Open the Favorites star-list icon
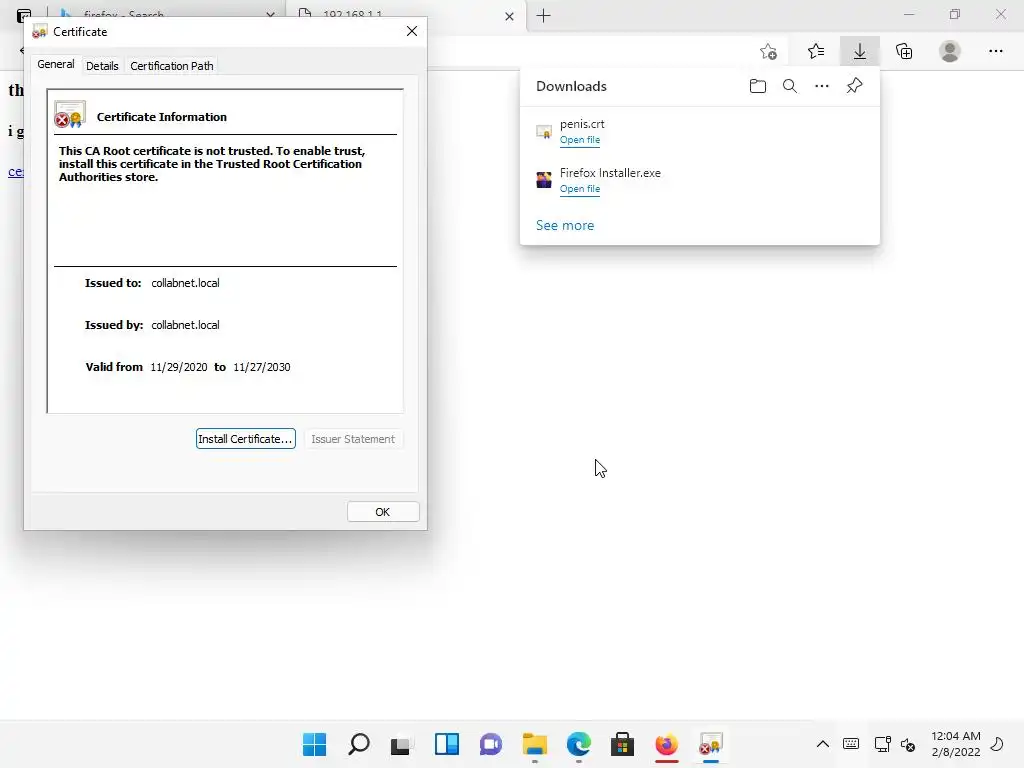1024x768 pixels. [x=816, y=51]
